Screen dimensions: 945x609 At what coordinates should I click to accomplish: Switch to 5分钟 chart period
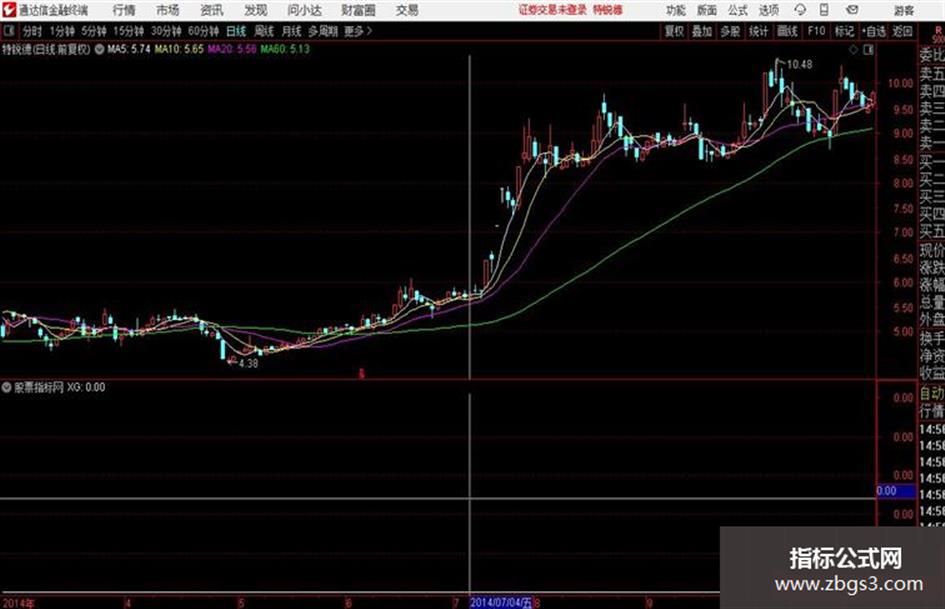[x=93, y=31]
